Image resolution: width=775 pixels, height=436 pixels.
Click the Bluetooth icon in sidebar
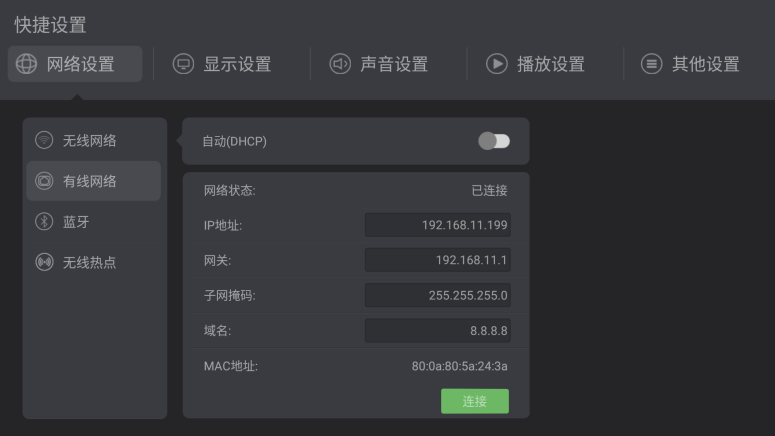44,222
